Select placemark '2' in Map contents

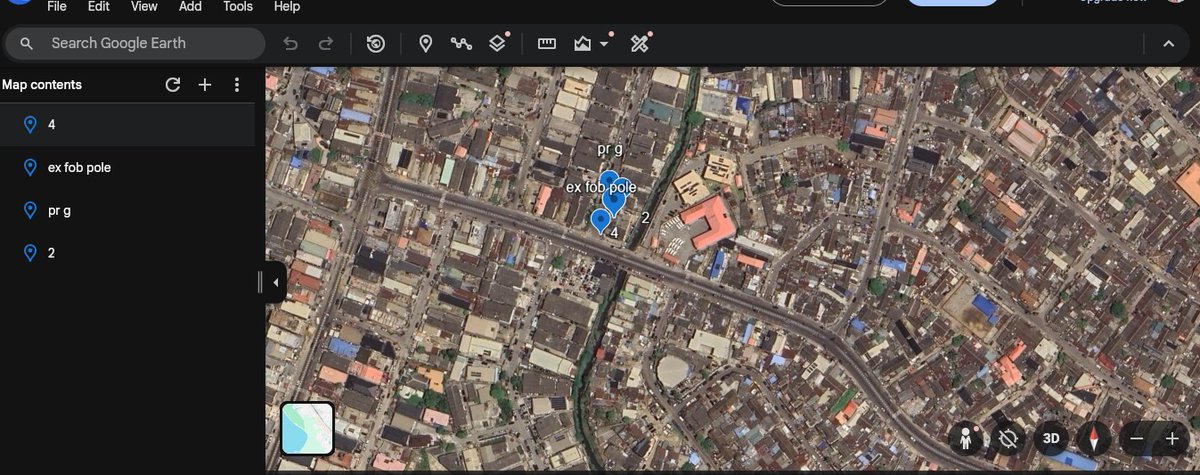click(127, 253)
